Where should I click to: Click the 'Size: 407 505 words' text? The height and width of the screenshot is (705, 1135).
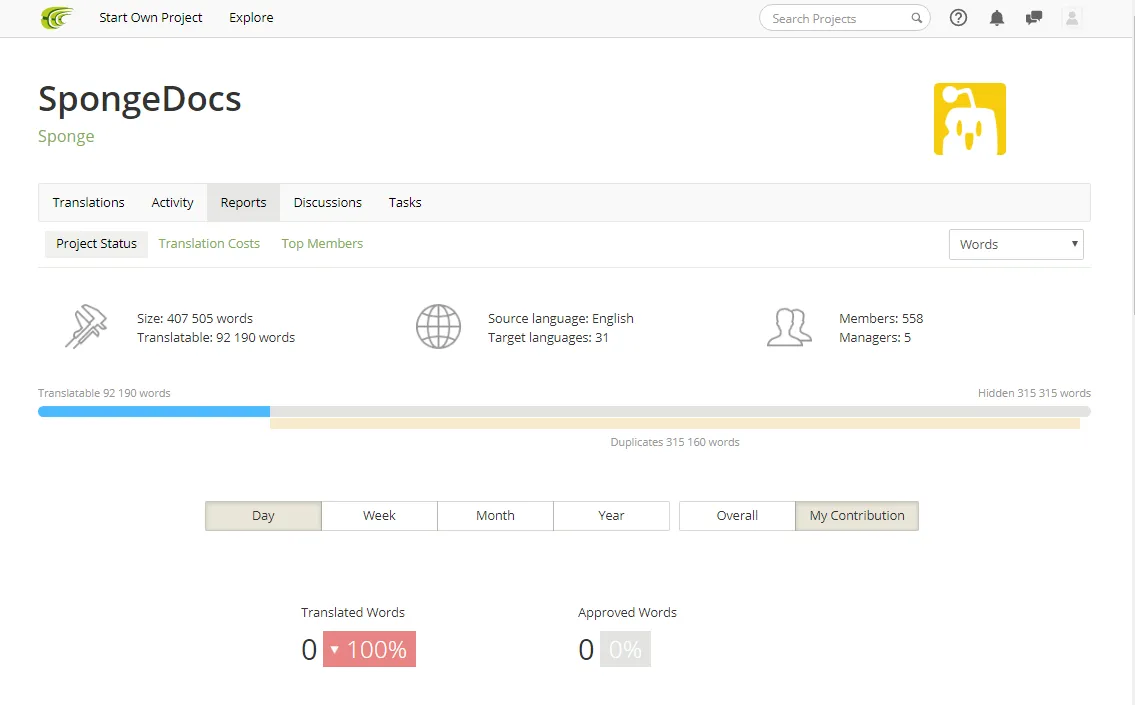(195, 318)
